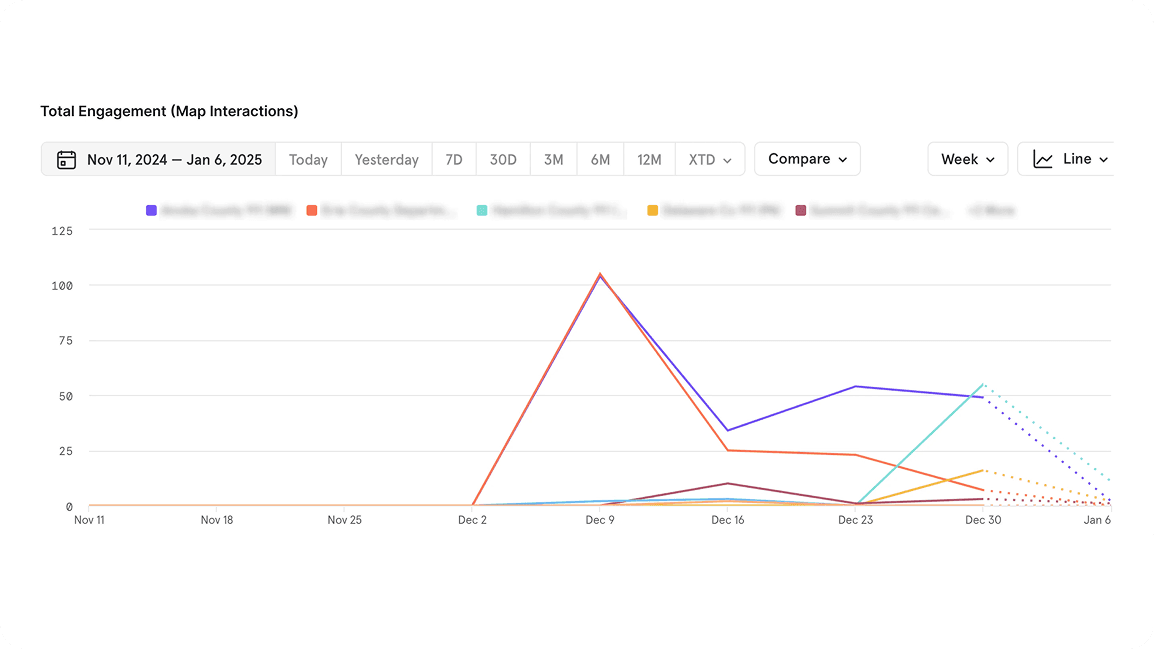Toggle the orange-red legend series
This screenshot has height=649, width=1154.
coord(382,211)
